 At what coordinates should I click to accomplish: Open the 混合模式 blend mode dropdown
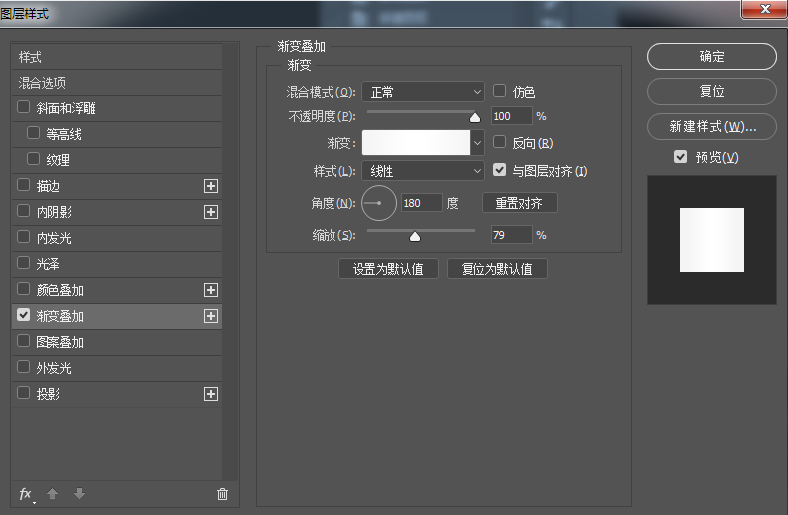point(423,92)
